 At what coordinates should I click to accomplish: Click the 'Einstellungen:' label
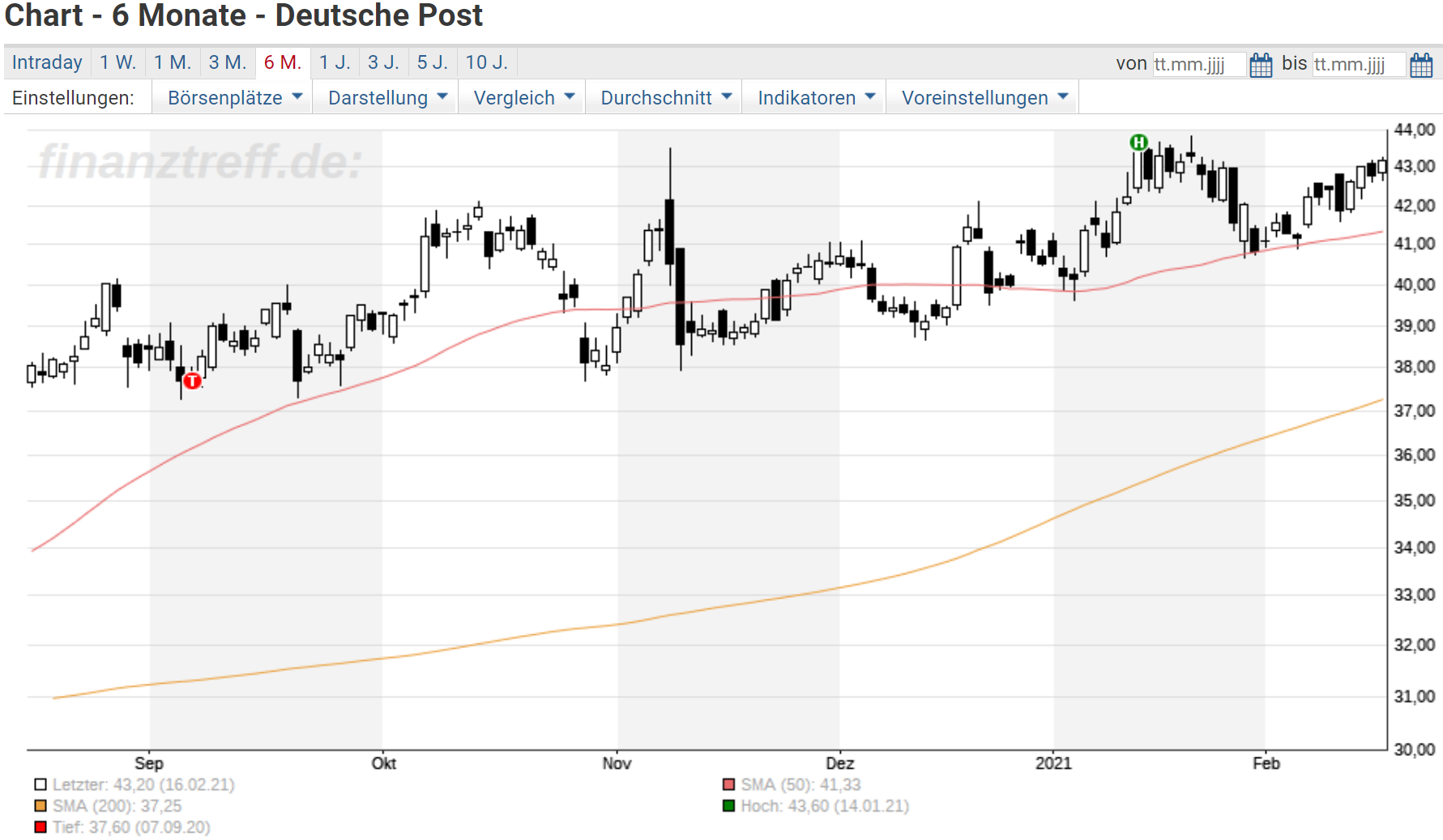(73, 98)
